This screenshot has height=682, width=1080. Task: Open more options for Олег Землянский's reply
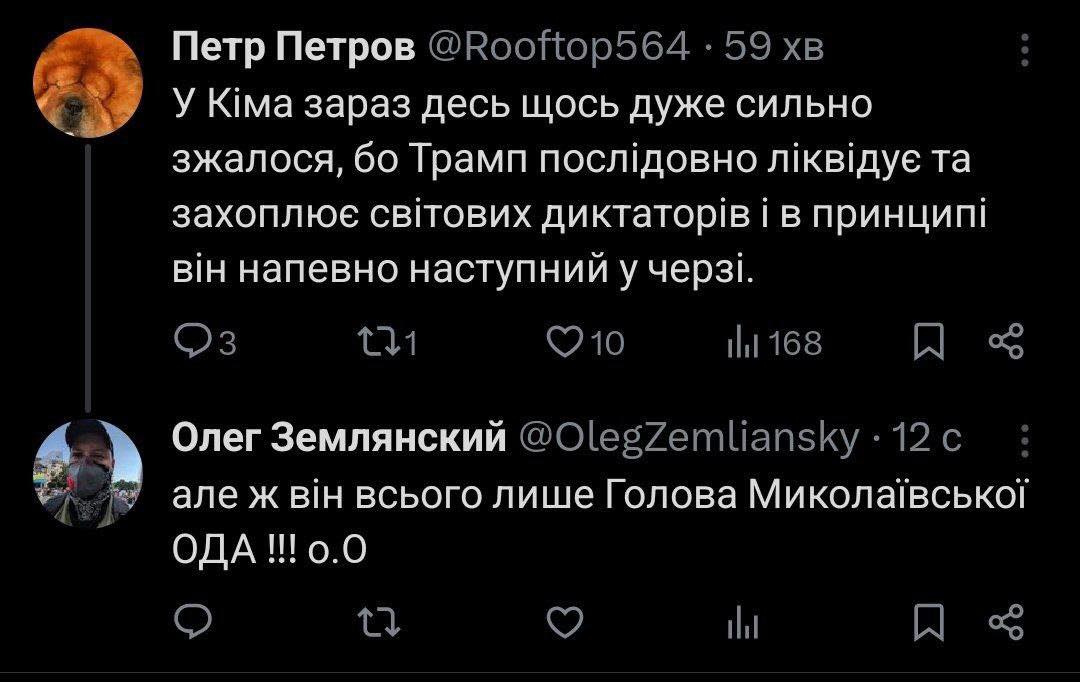1022,438
